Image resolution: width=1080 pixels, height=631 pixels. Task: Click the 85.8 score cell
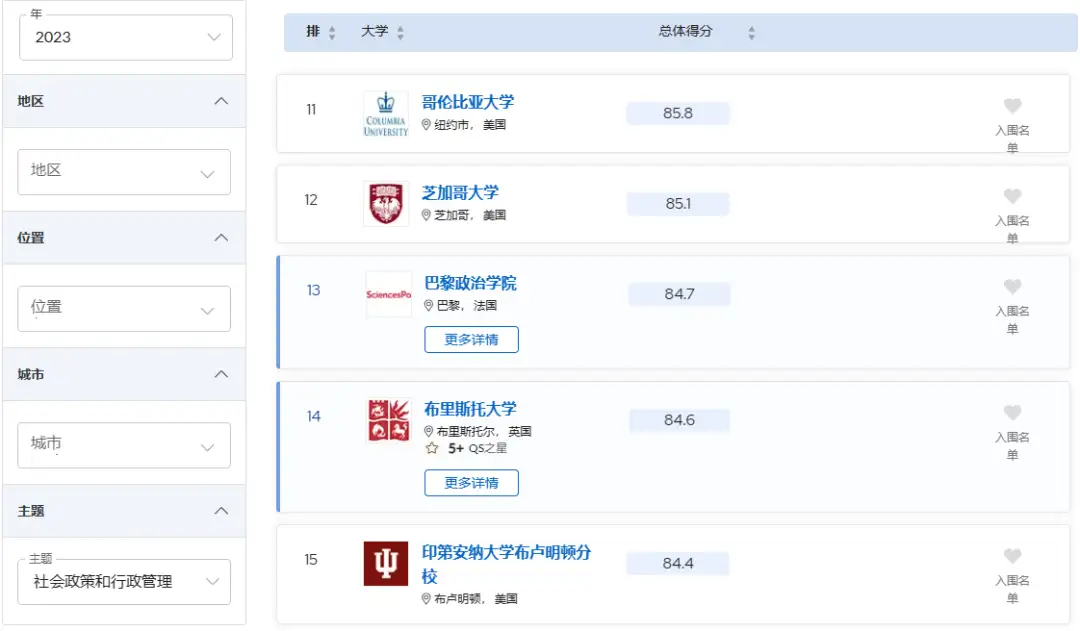click(x=678, y=113)
